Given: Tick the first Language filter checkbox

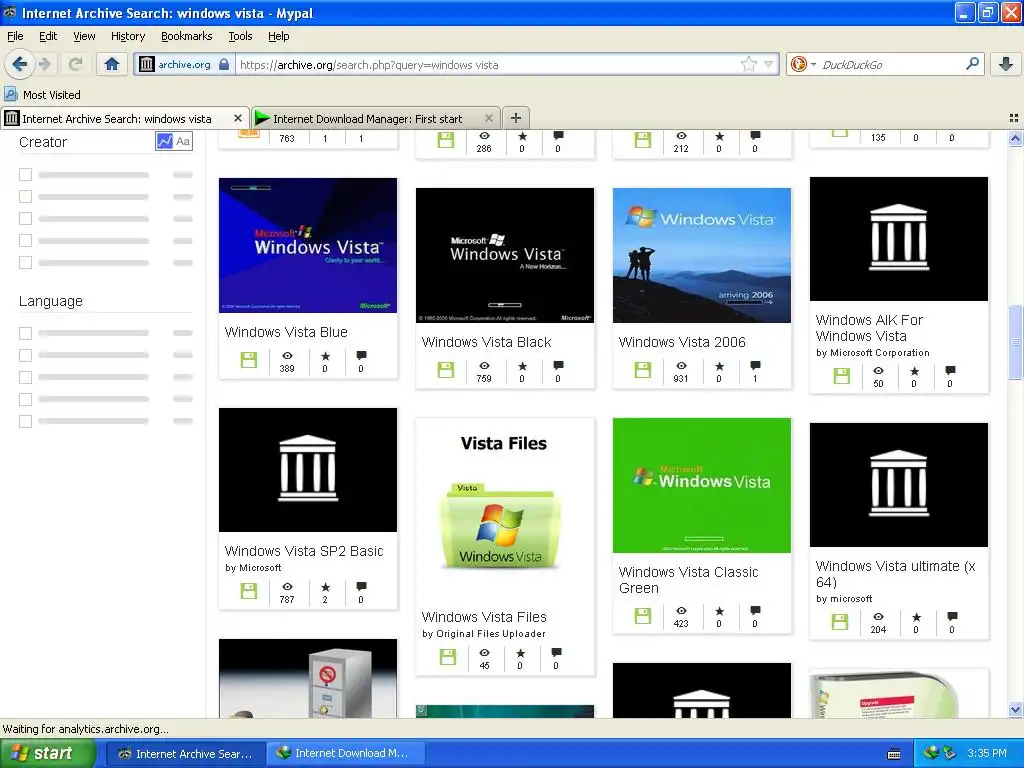Looking at the screenshot, I should tap(25, 333).
